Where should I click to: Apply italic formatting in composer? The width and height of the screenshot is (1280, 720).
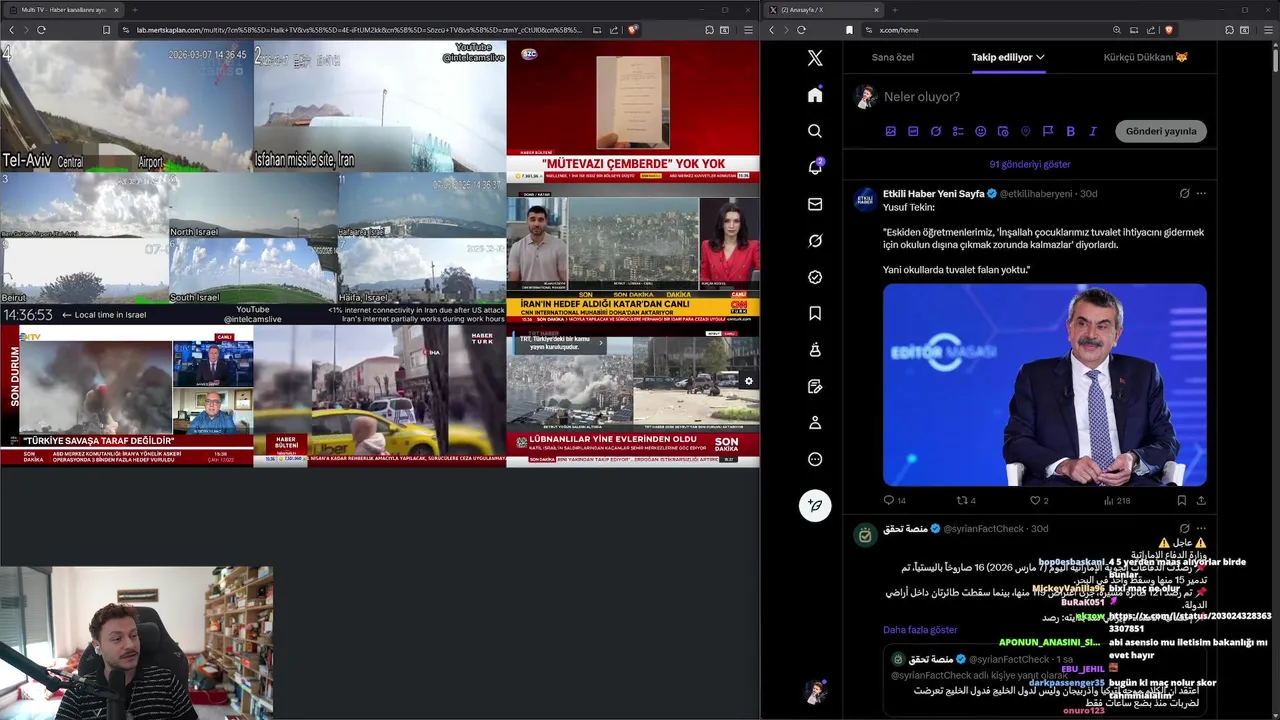point(1093,131)
